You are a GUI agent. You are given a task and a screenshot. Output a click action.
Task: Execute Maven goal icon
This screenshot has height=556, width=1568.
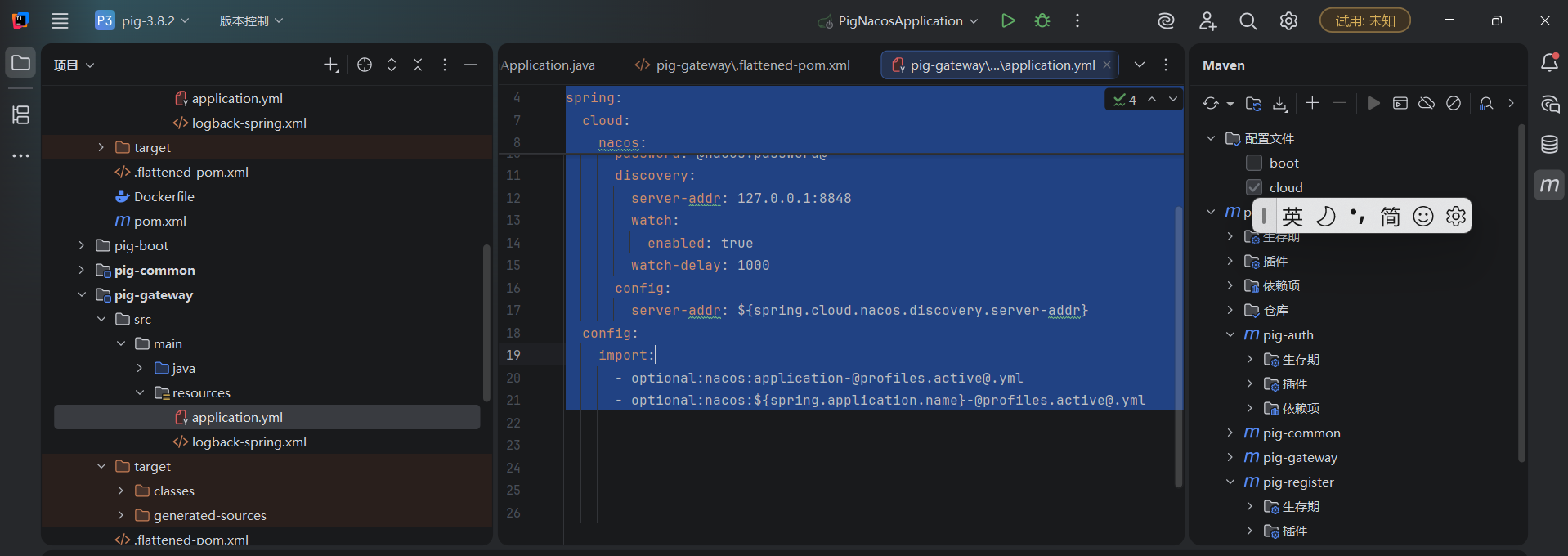[x=1400, y=103]
